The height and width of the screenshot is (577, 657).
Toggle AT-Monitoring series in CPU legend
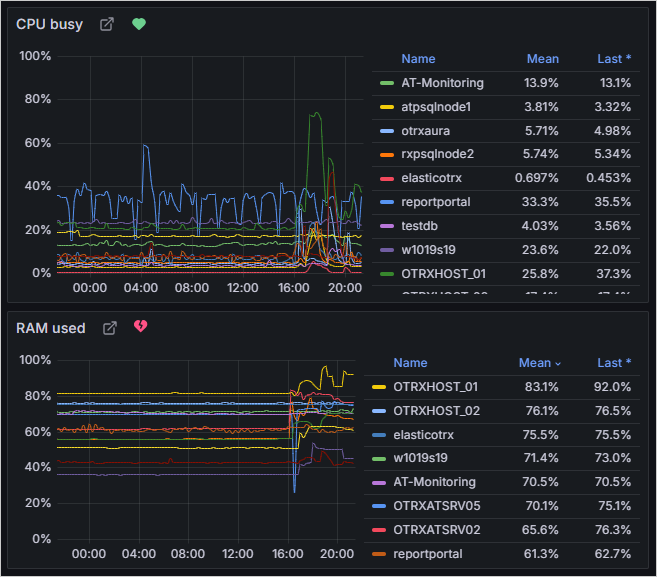point(442,83)
